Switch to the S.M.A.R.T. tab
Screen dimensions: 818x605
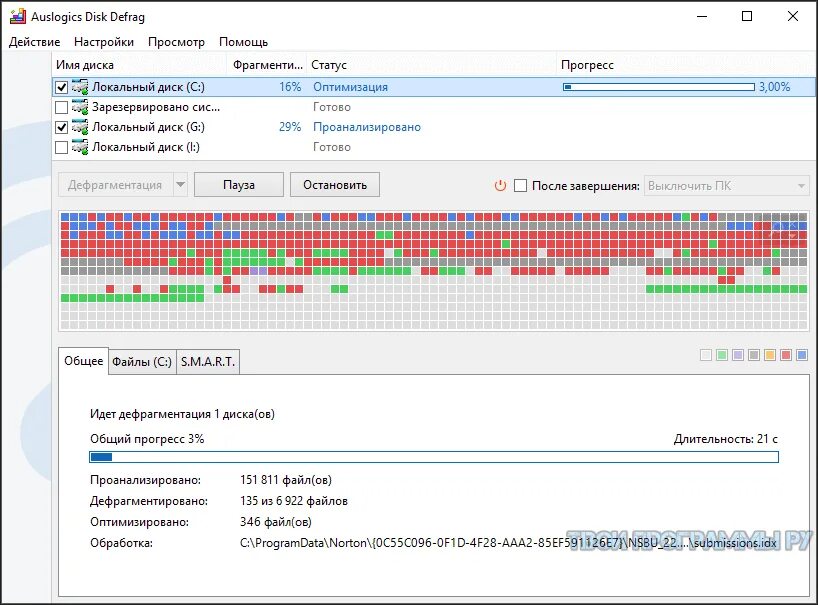(208, 362)
